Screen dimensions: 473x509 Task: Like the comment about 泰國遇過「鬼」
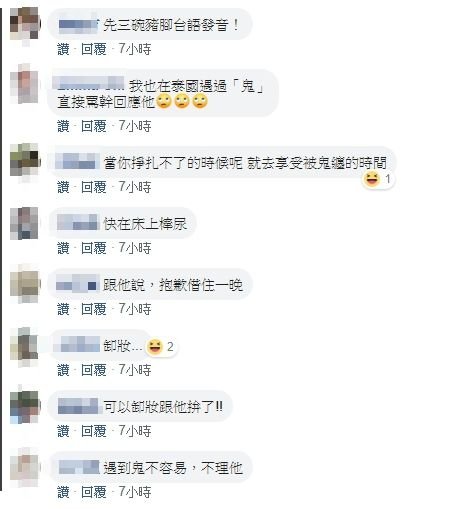tap(63, 126)
